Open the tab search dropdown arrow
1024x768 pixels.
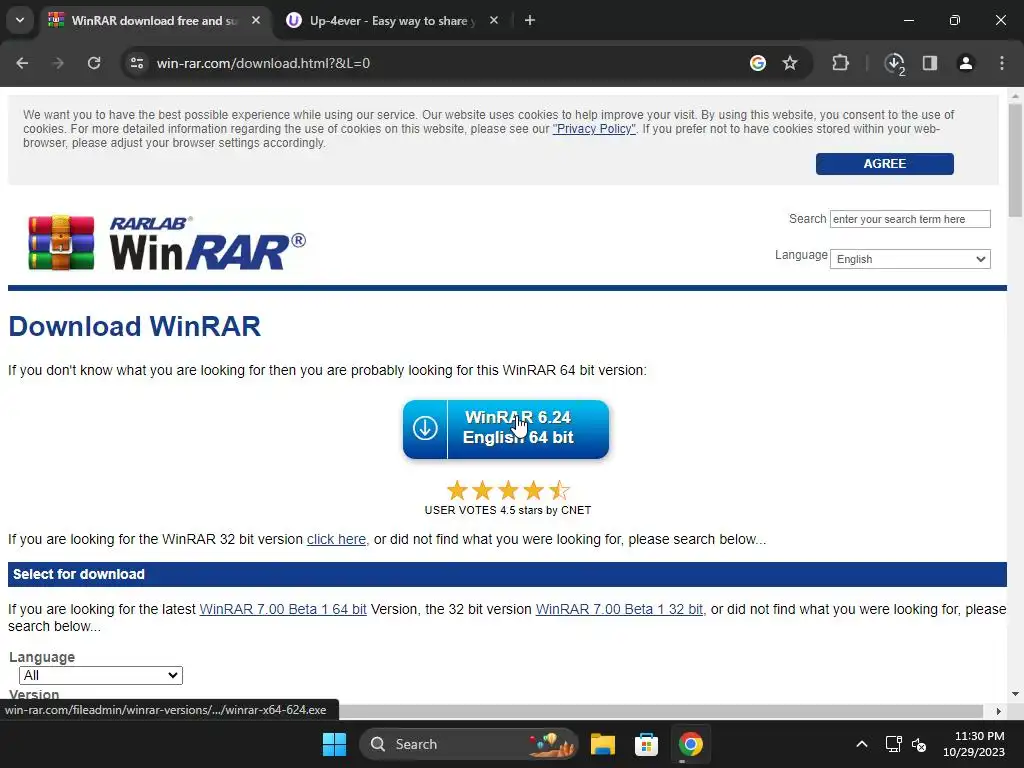[x=20, y=20]
